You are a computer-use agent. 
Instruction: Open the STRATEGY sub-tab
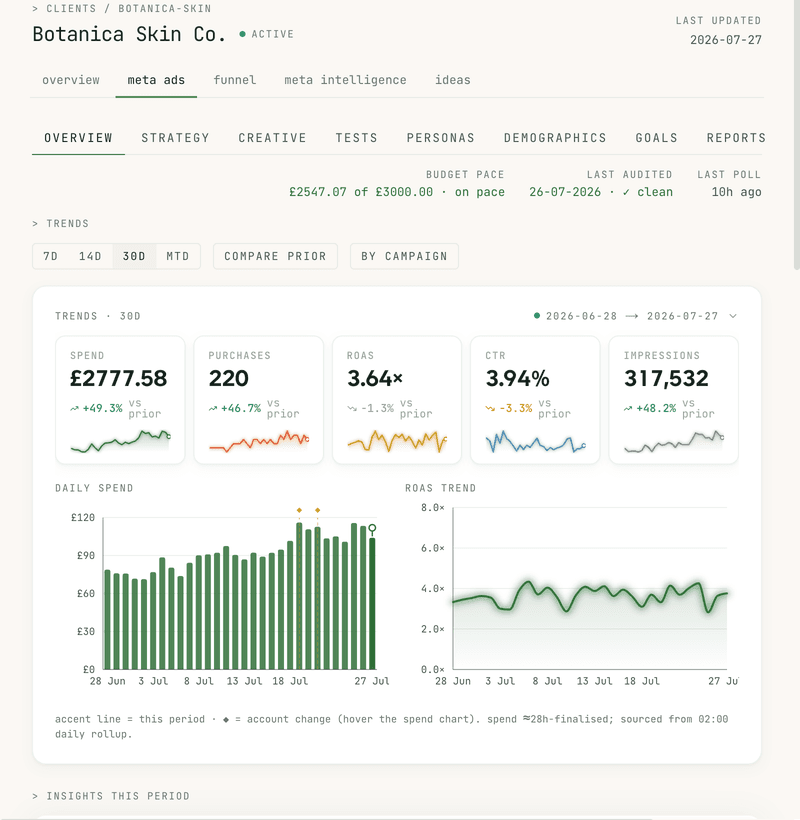pos(175,138)
